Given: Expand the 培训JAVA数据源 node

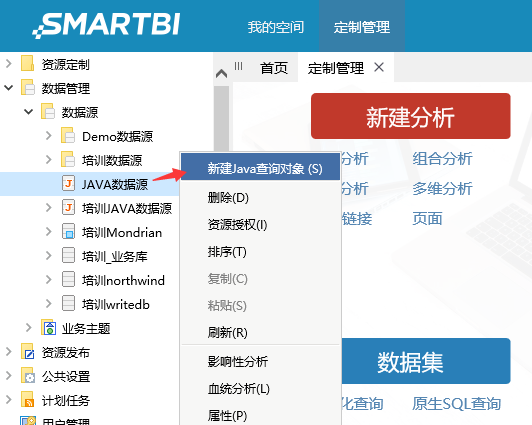Looking at the screenshot, I should (49, 208).
